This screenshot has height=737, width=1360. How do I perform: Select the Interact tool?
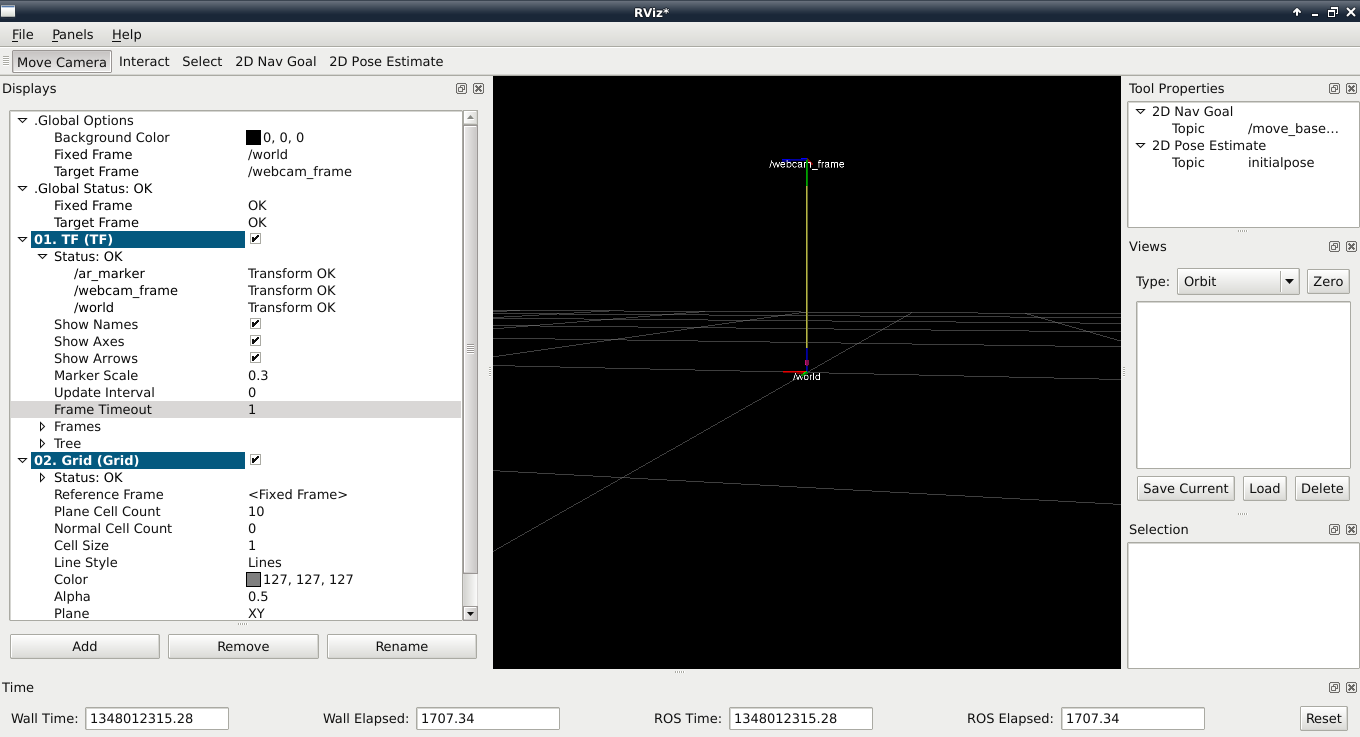tap(144, 62)
